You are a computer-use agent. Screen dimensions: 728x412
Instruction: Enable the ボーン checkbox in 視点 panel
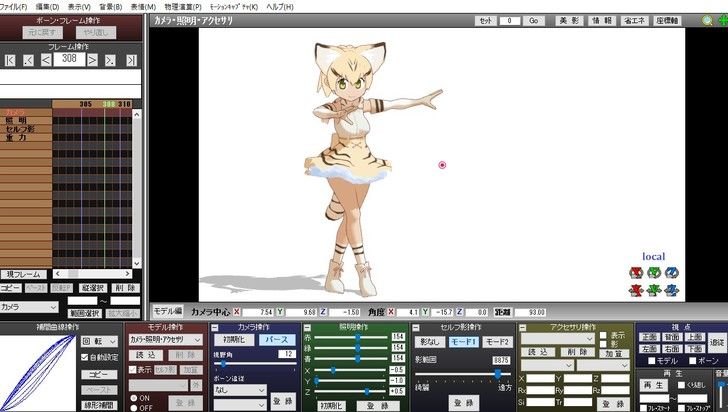point(693,361)
